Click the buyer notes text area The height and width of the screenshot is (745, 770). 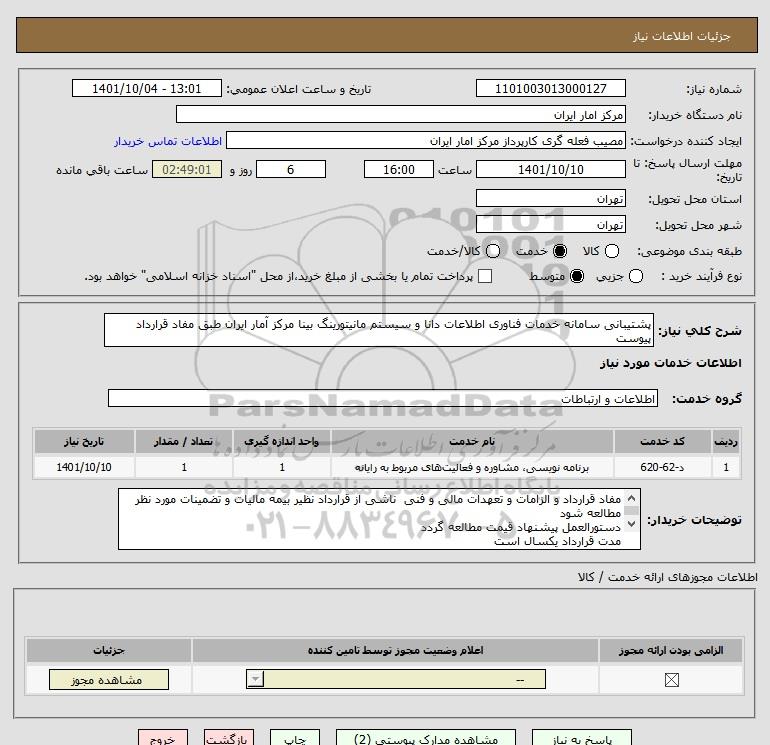click(x=379, y=519)
